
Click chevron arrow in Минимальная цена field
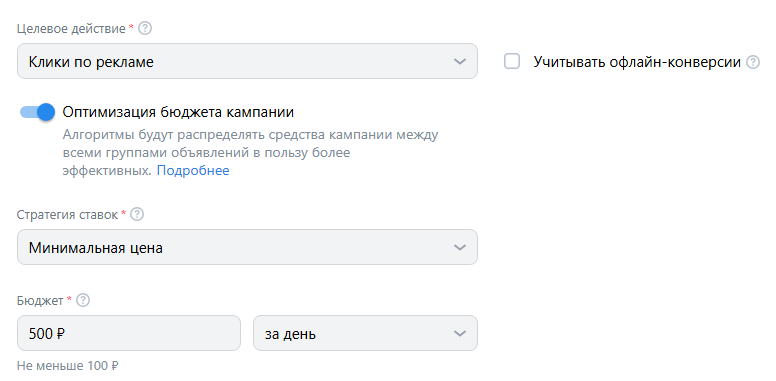coord(460,247)
